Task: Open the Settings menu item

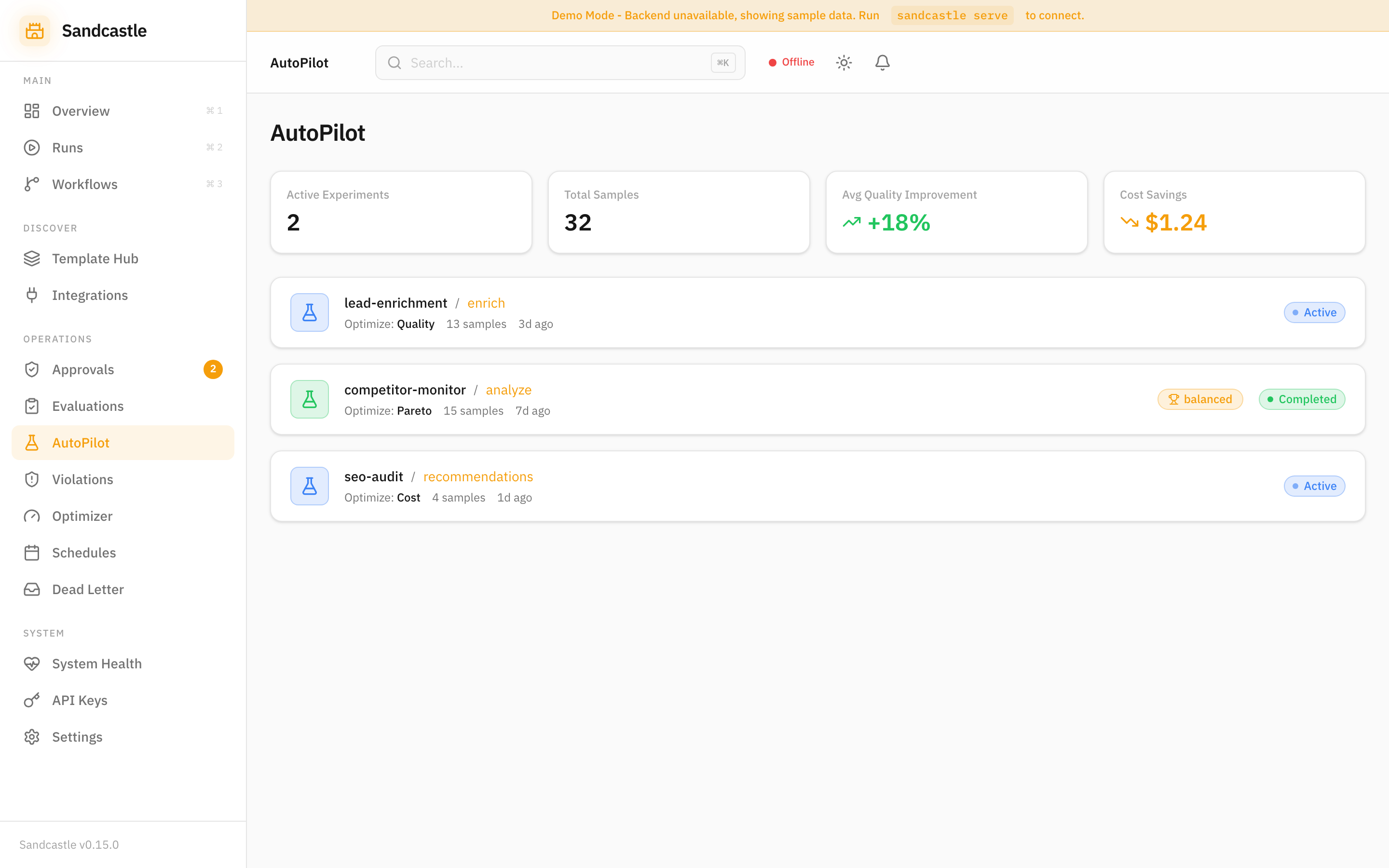Action: [x=77, y=736]
